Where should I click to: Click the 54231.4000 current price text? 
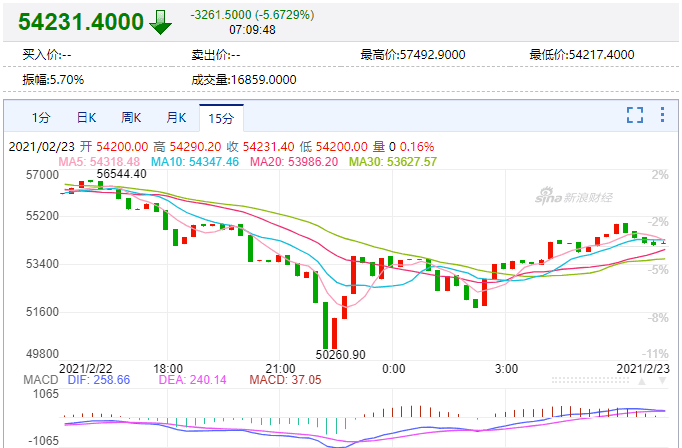81,22
